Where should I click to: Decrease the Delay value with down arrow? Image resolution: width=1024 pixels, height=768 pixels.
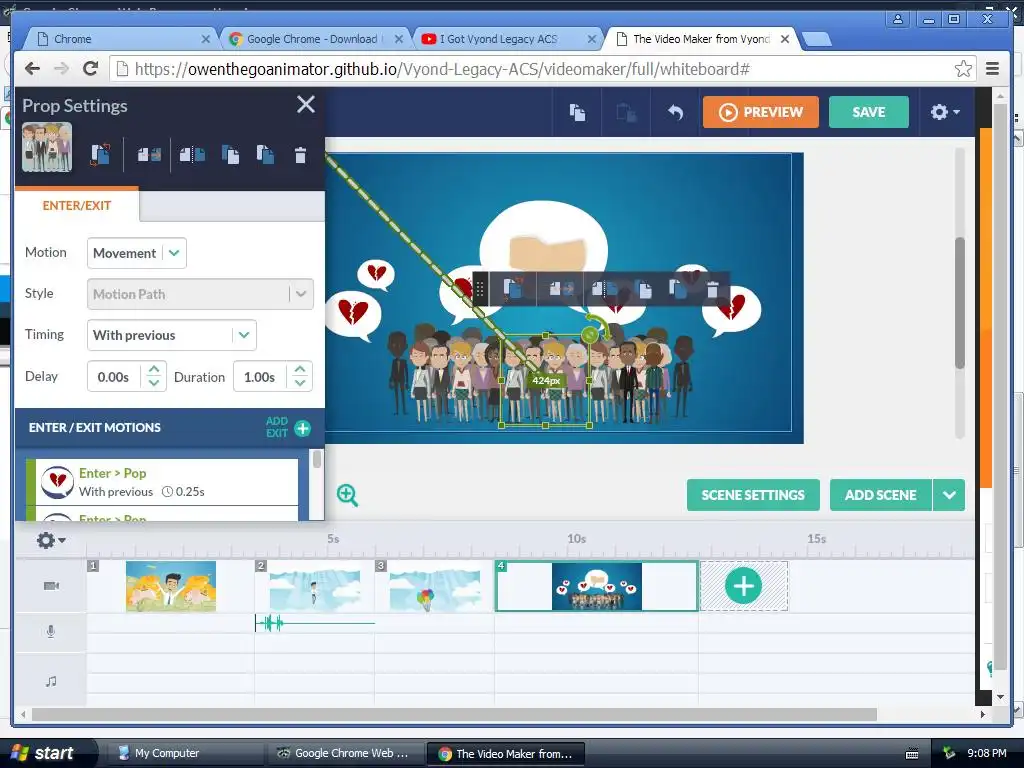pyautogui.click(x=153, y=383)
